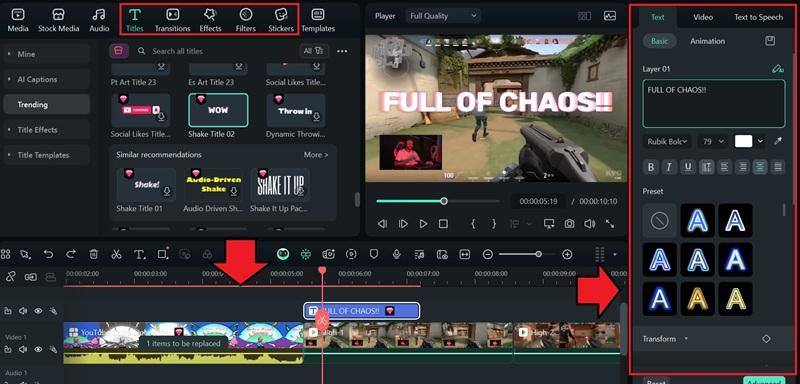Switch to the Transitions tab
The image size is (800, 384).
click(x=172, y=20)
